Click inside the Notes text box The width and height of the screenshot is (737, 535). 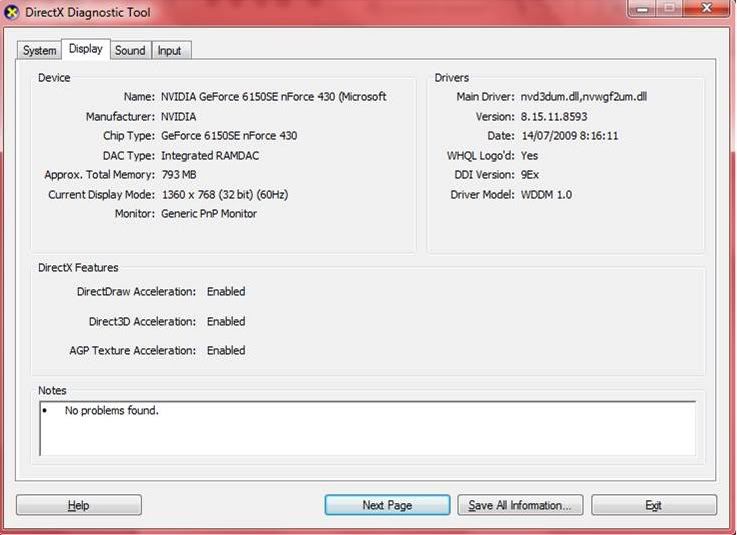point(368,428)
